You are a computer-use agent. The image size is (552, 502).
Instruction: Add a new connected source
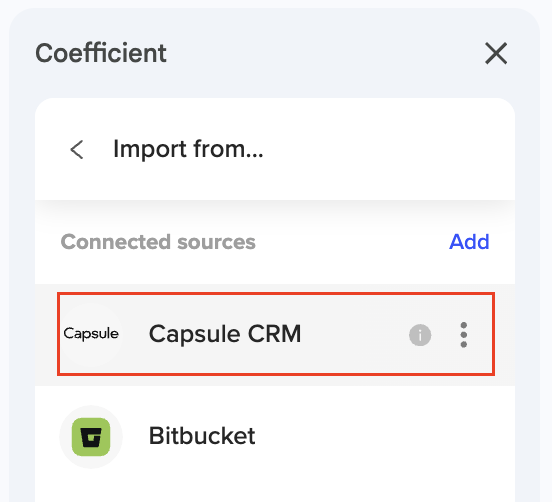tap(469, 242)
